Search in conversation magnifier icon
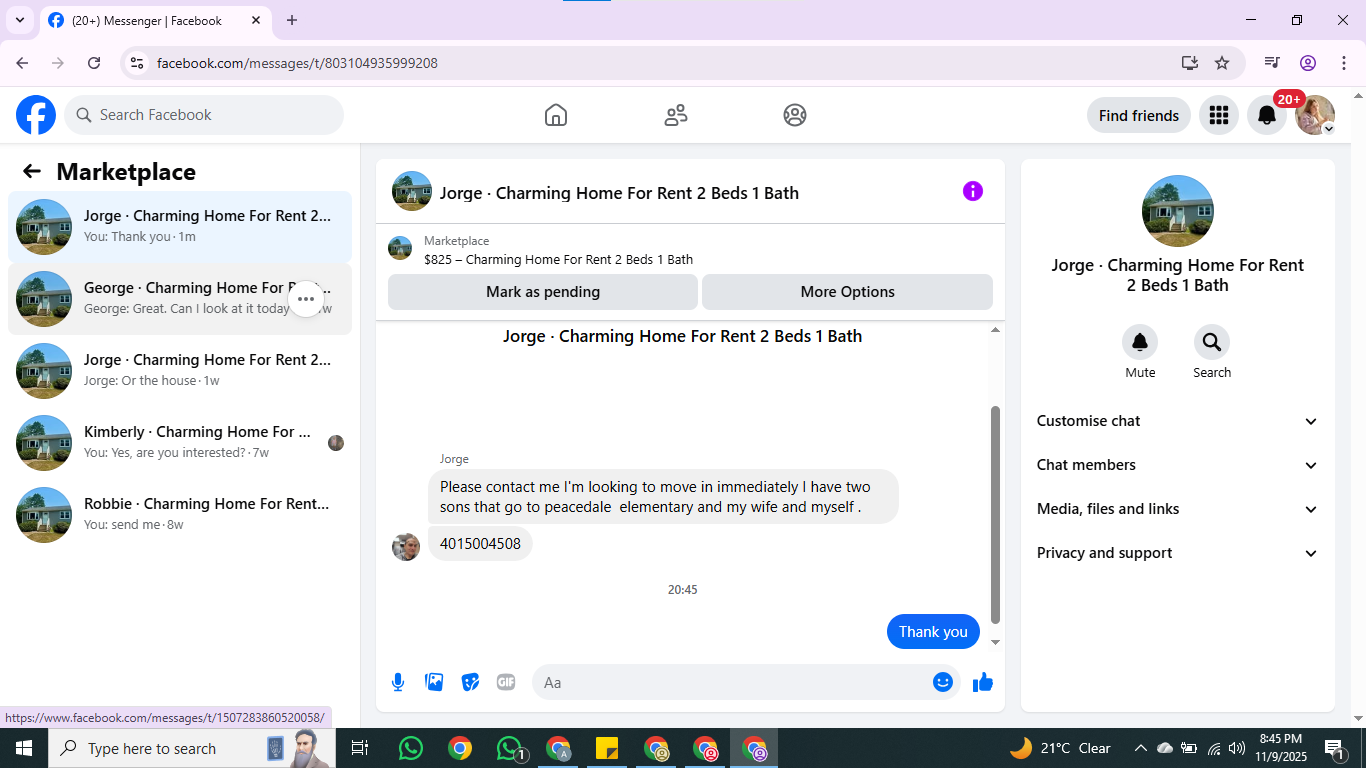 (1212, 342)
